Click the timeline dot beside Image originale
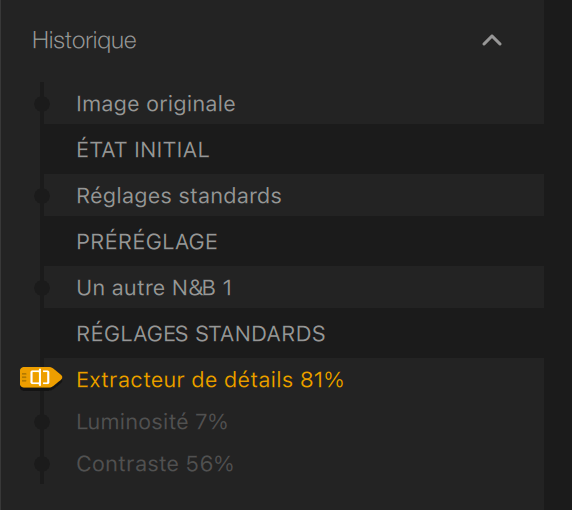This screenshot has height=510, width=572. [x=42, y=104]
